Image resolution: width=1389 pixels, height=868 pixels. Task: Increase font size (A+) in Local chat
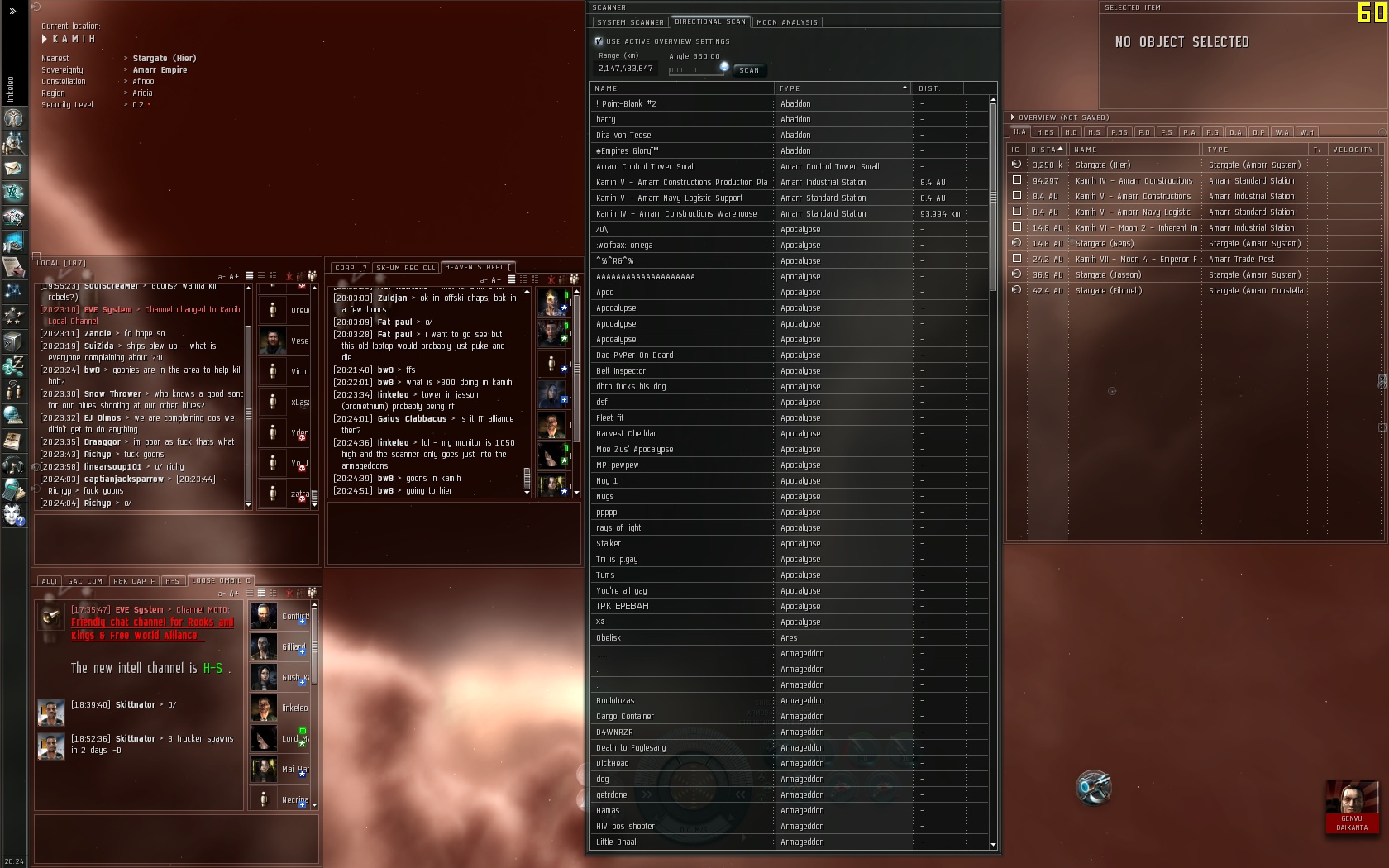pos(234,277)
